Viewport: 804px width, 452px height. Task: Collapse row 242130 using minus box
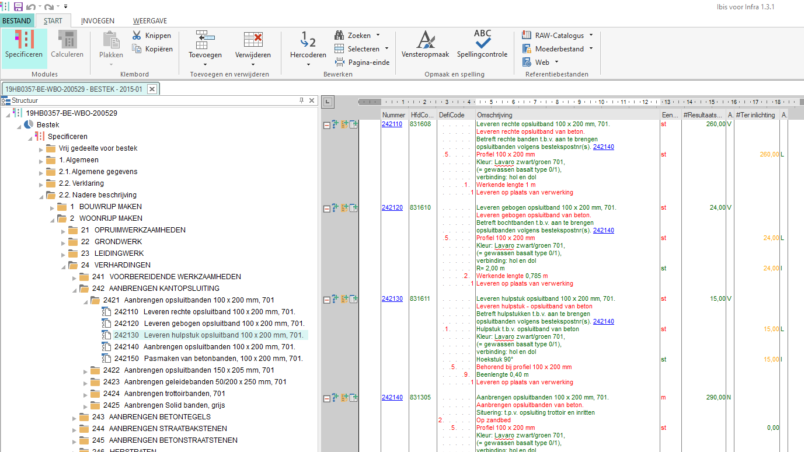tap(325, 298)
